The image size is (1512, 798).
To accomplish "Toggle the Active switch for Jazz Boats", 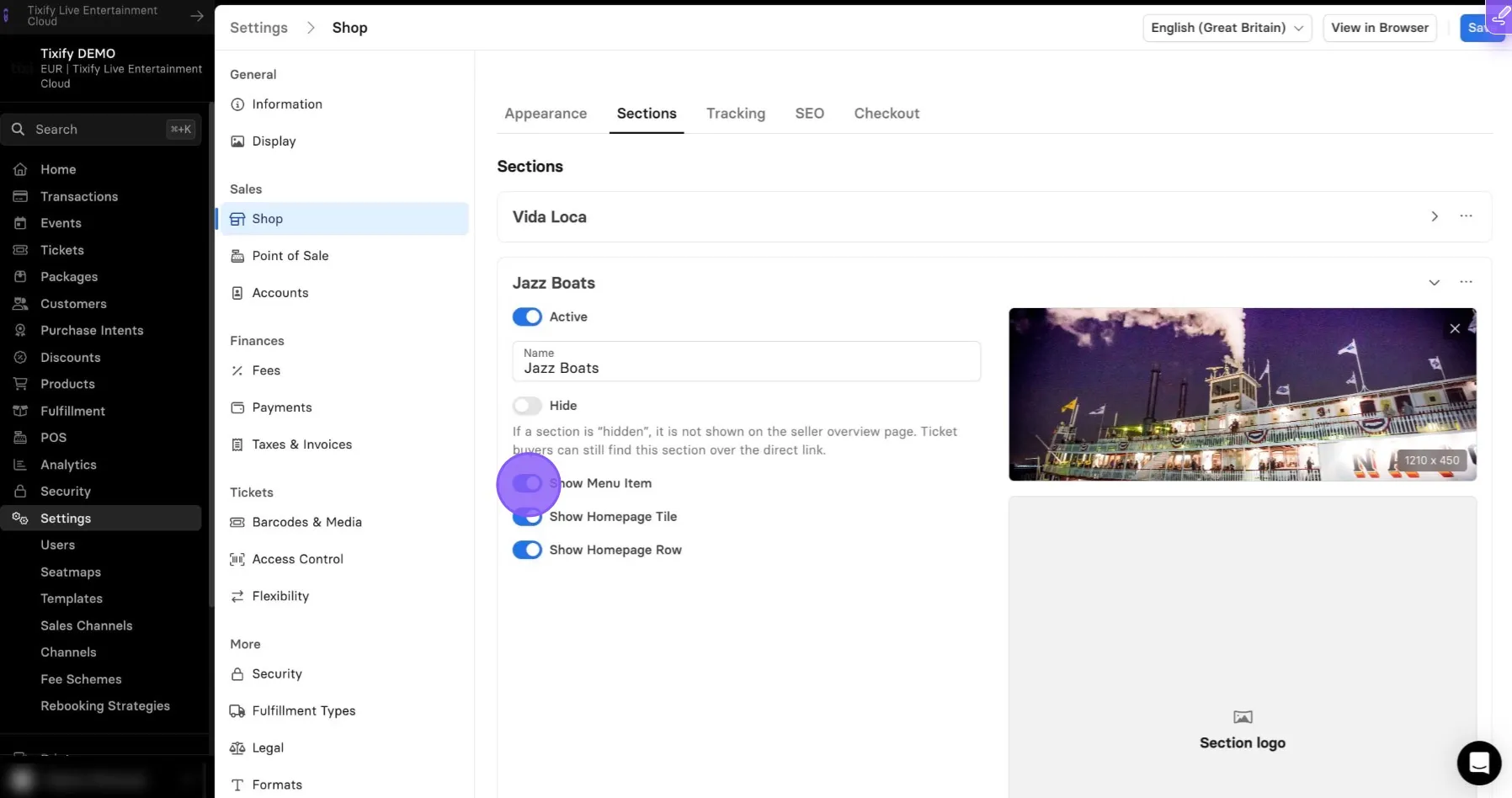I will [x=527, y=317].
